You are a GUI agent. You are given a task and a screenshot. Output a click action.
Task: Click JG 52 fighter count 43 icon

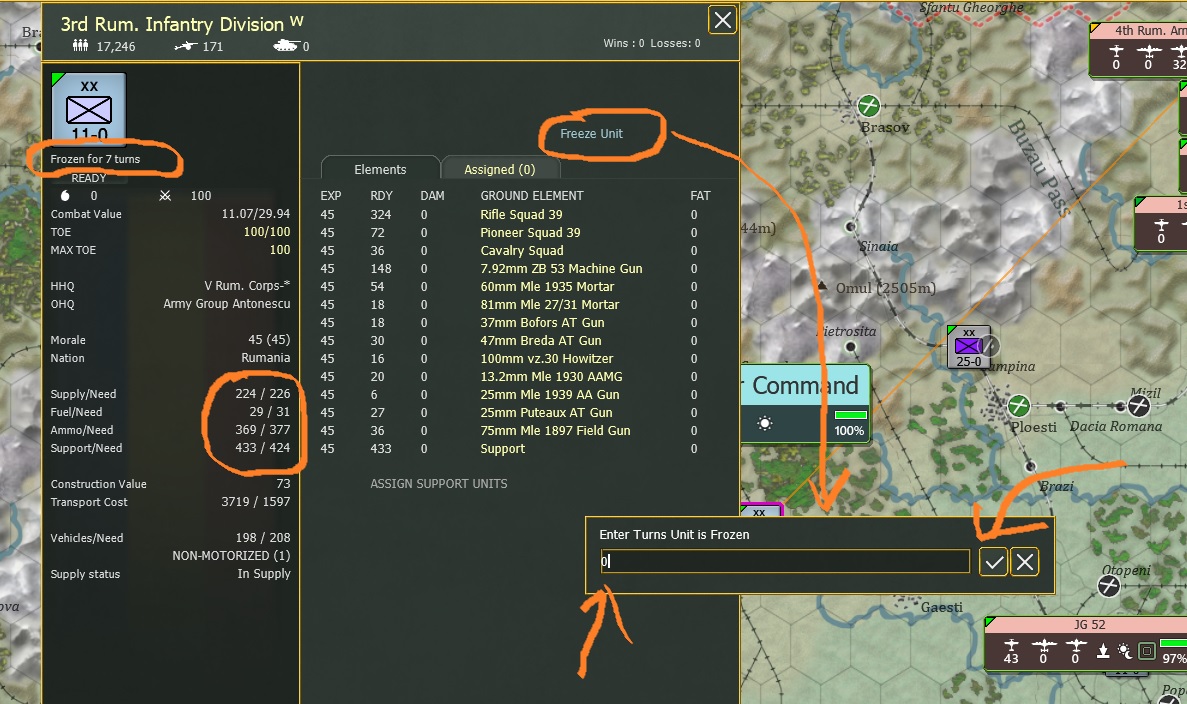click(x=1011, y=646)
